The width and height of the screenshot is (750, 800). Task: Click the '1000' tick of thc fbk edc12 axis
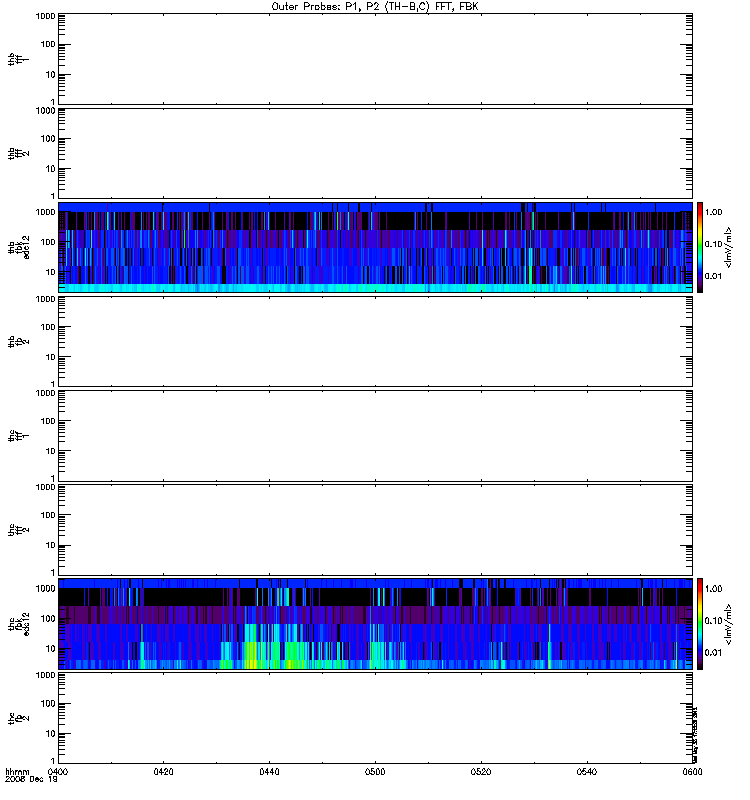[45, 588]
